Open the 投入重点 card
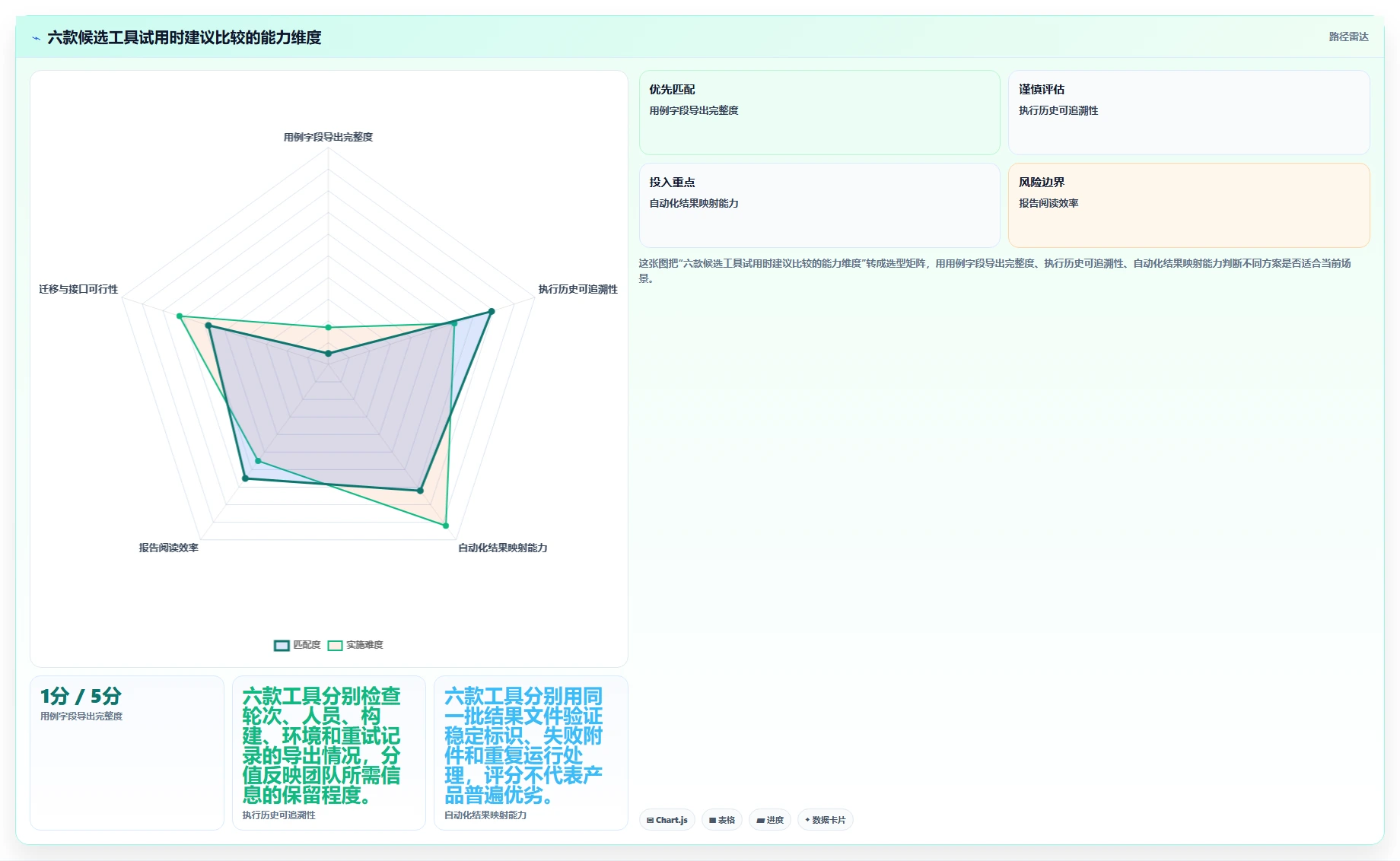 [819, 205]
